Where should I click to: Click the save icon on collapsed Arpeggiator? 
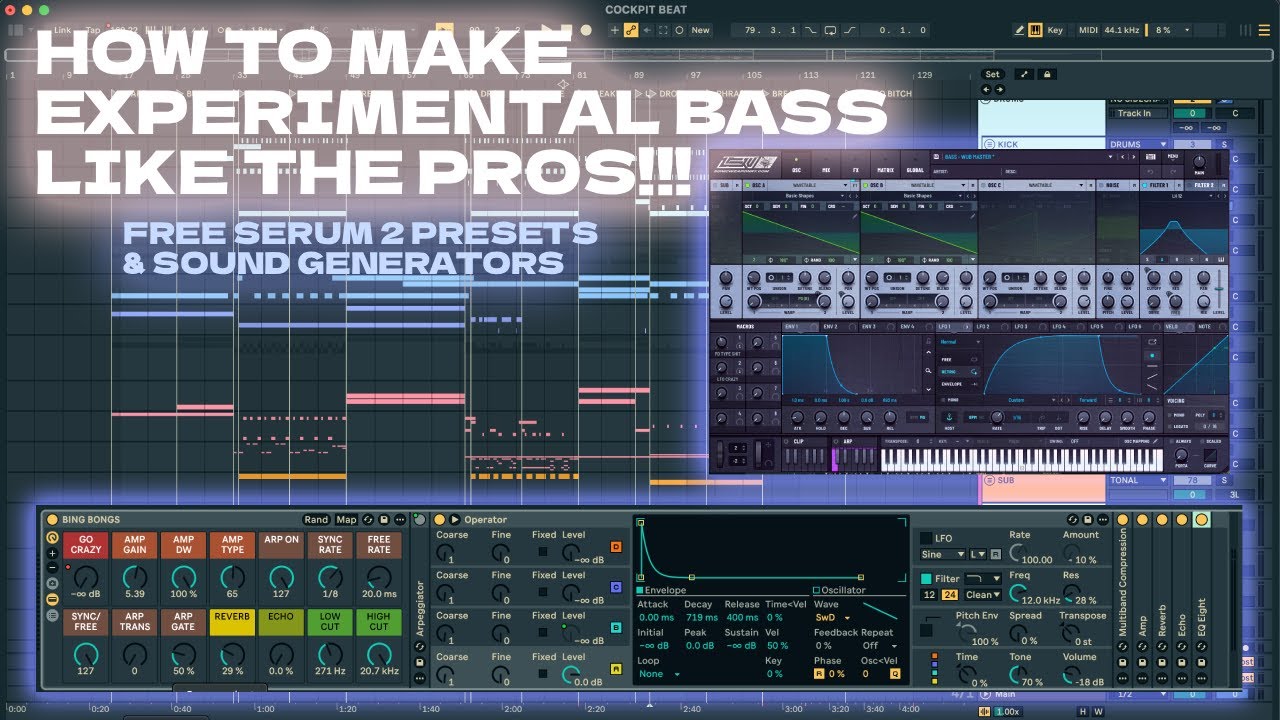[x=419, y=663]
